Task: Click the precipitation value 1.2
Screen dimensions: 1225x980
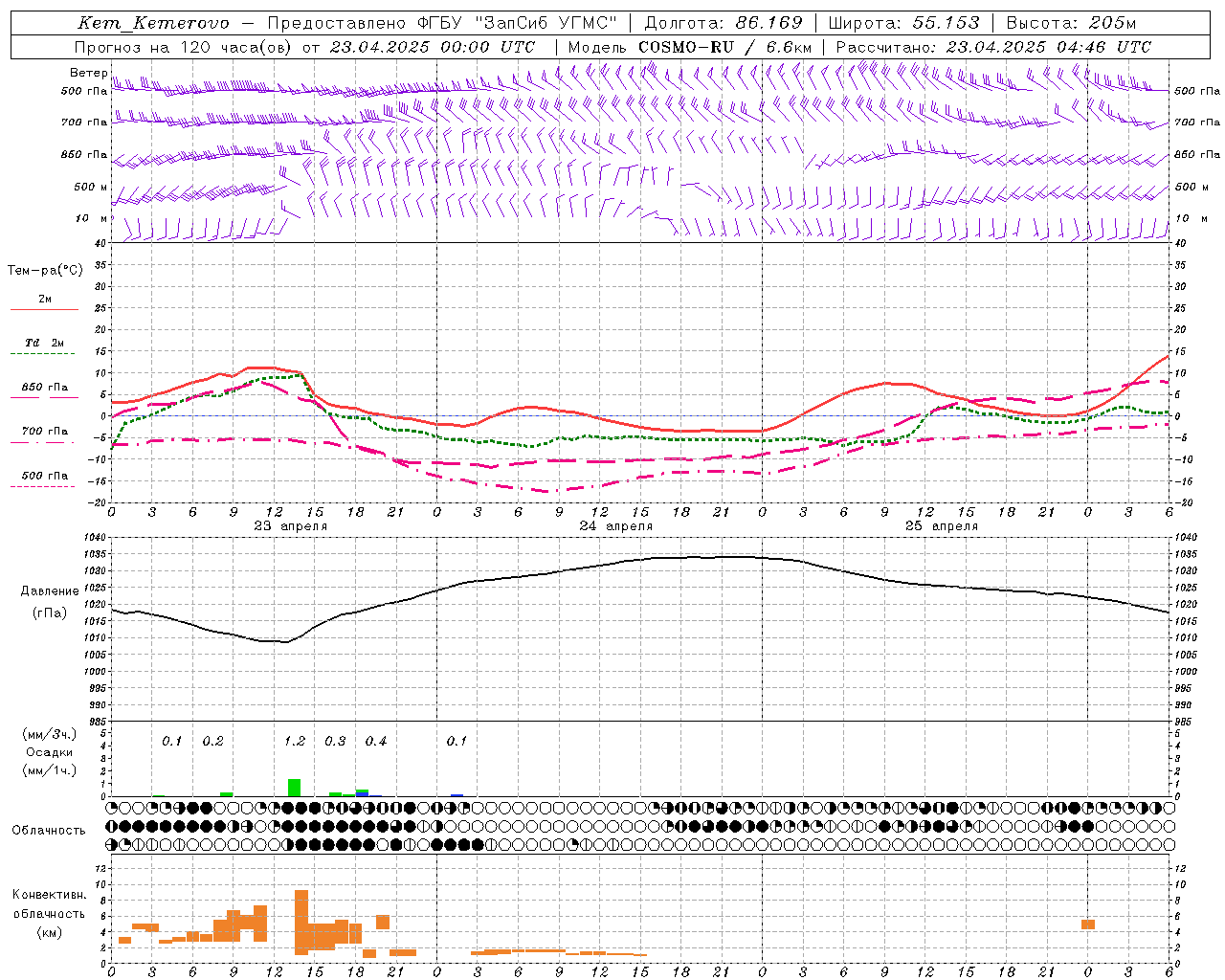Action: (x=295, y=741)
